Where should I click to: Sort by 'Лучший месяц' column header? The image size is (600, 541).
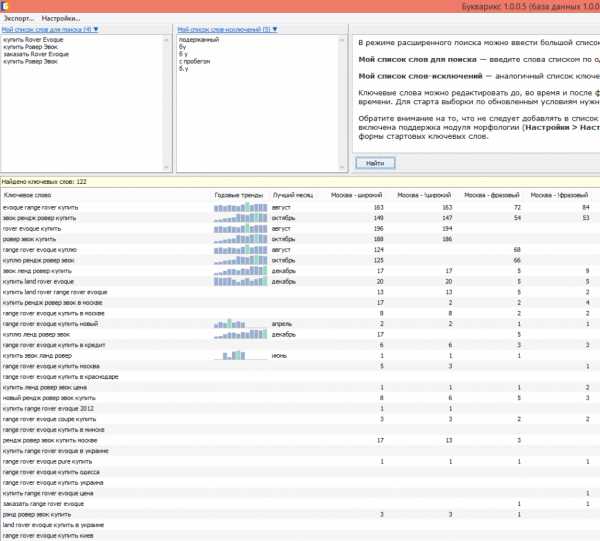click(x=289, y=194)
